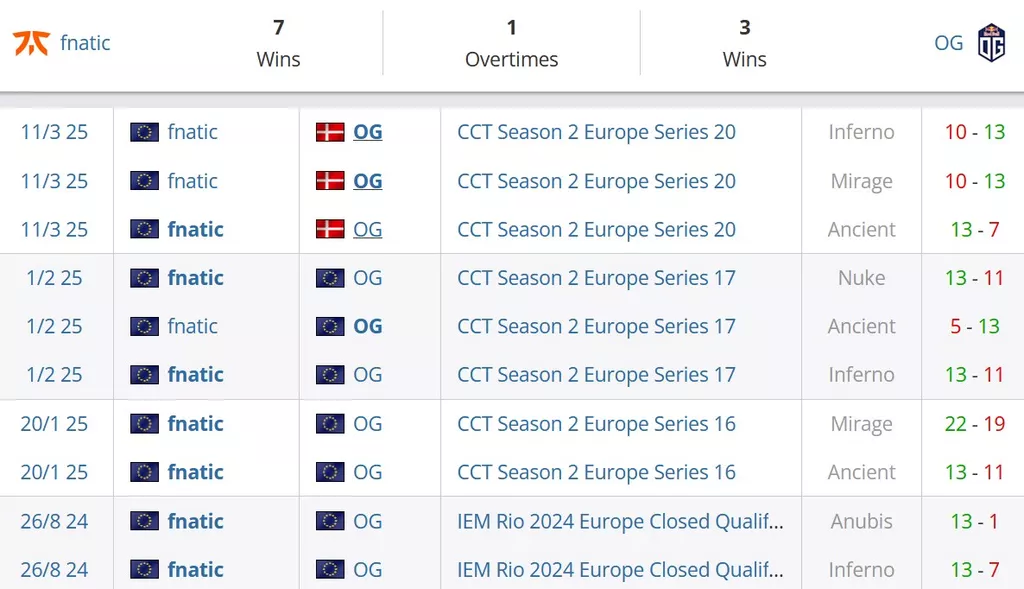Click bold OG in 5 - 13 Ancient row
The height and width of the screenshot is (589, 1024).
(368, 326)
